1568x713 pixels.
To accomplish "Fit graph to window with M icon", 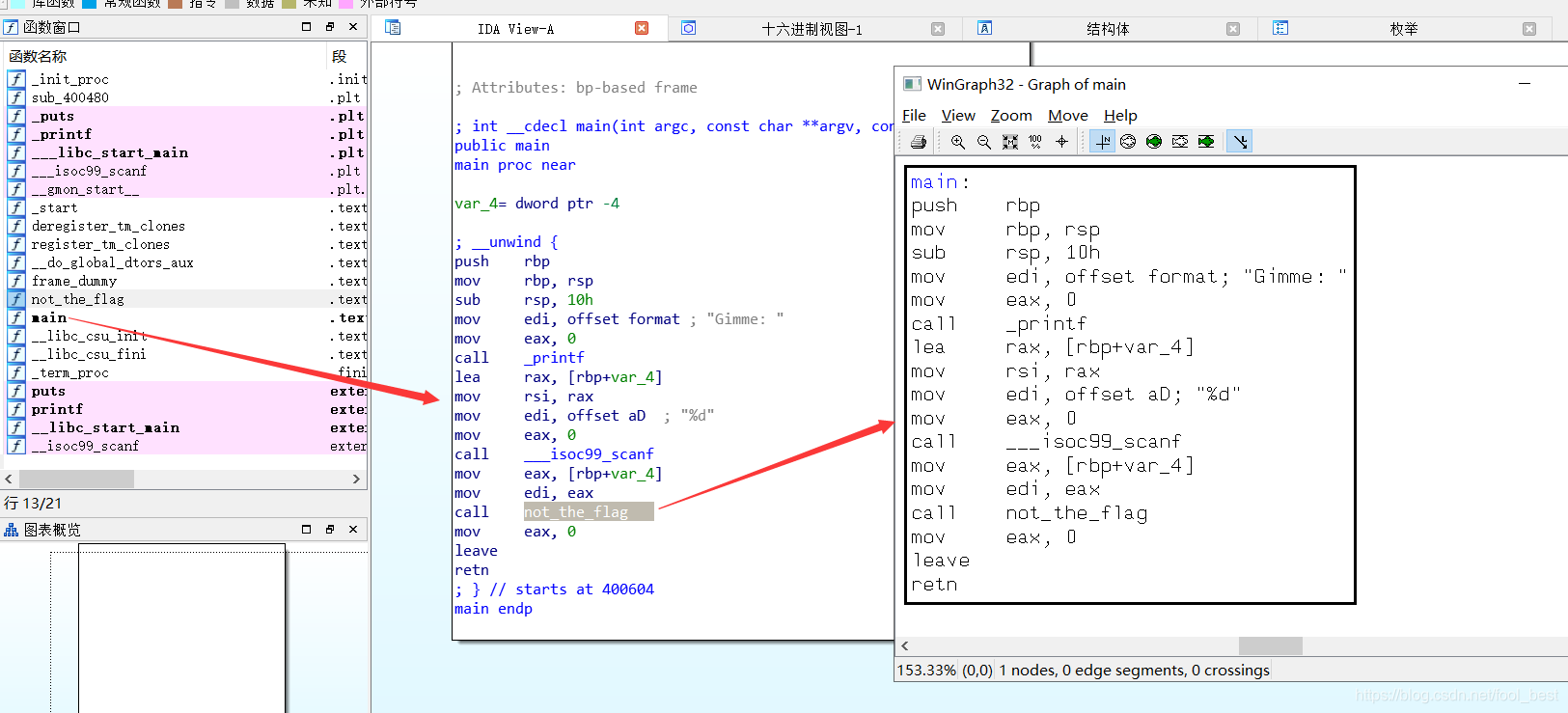I will [1009, 142].
